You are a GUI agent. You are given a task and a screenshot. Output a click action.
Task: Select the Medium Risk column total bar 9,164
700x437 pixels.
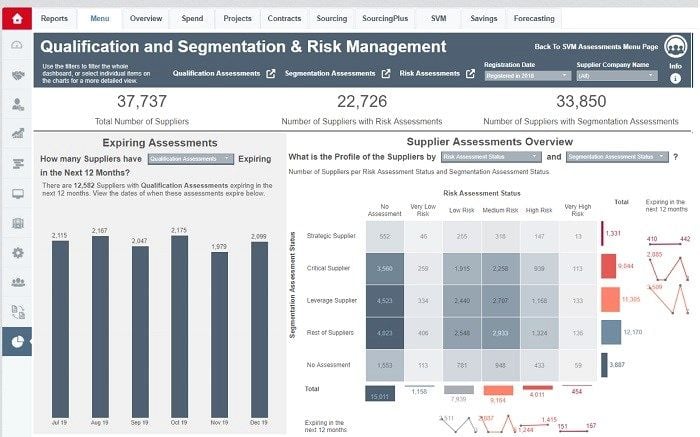pyautogui.click(x=498, y=391)
